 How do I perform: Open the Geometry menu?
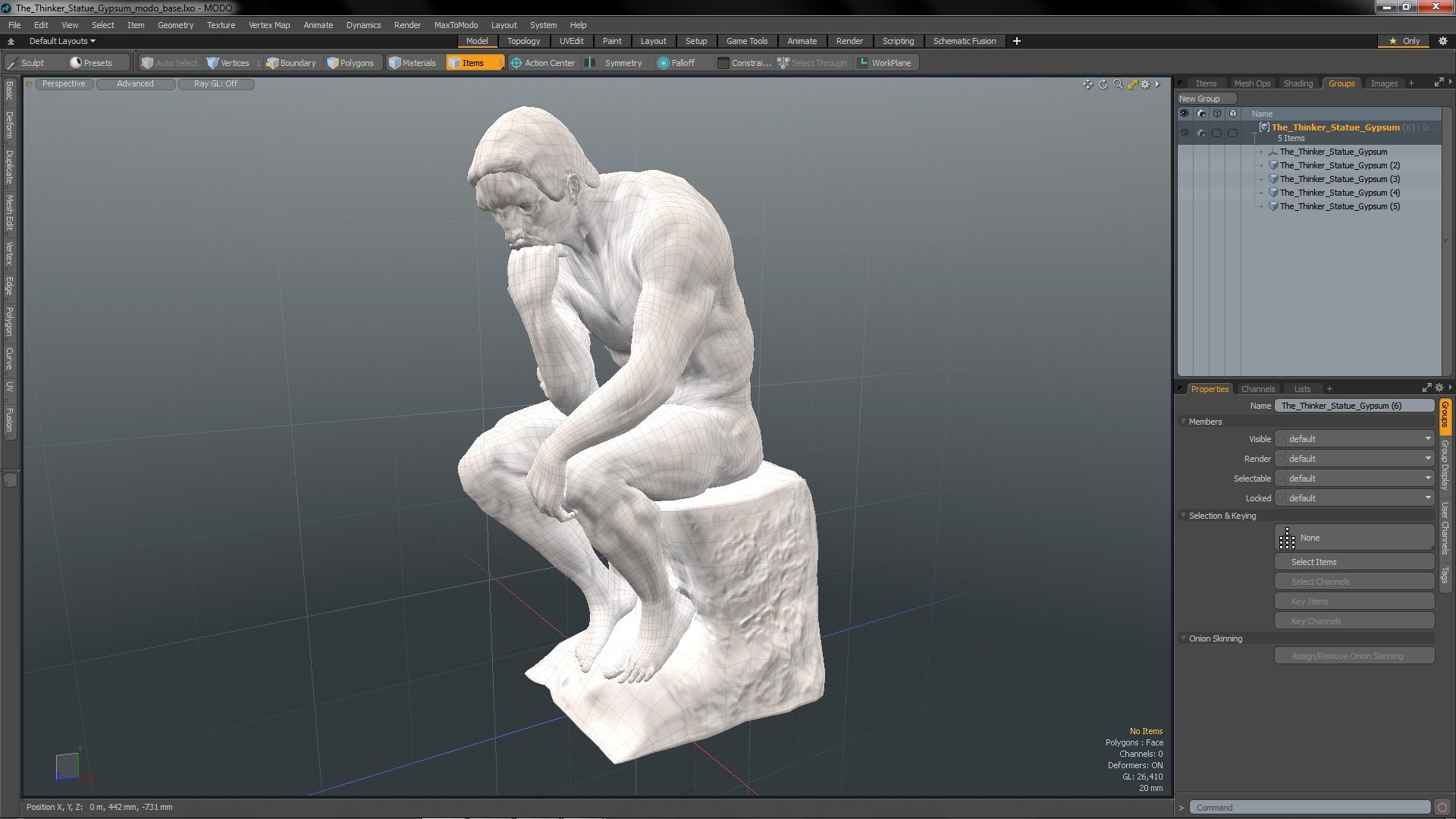[x=175, y=25]
